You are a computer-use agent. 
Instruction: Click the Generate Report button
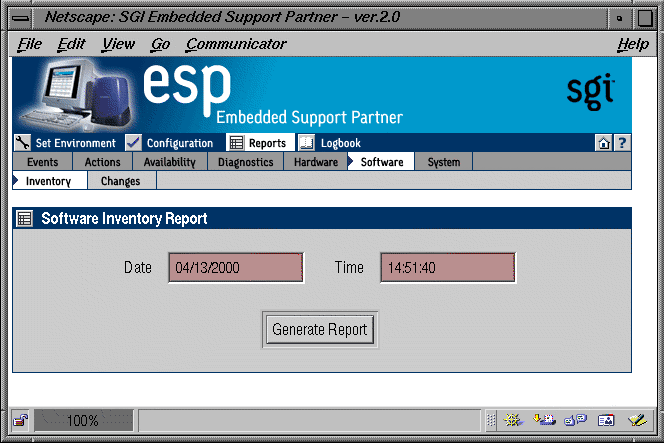click(320, 329)
